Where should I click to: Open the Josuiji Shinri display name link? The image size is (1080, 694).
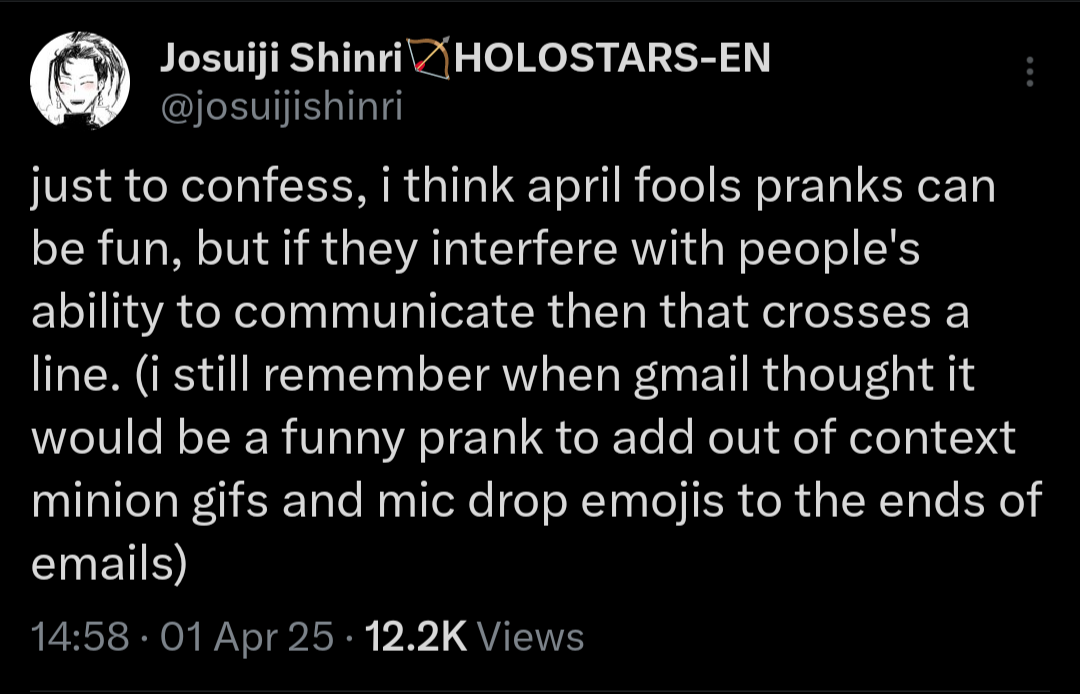click(x=280, y=60)
